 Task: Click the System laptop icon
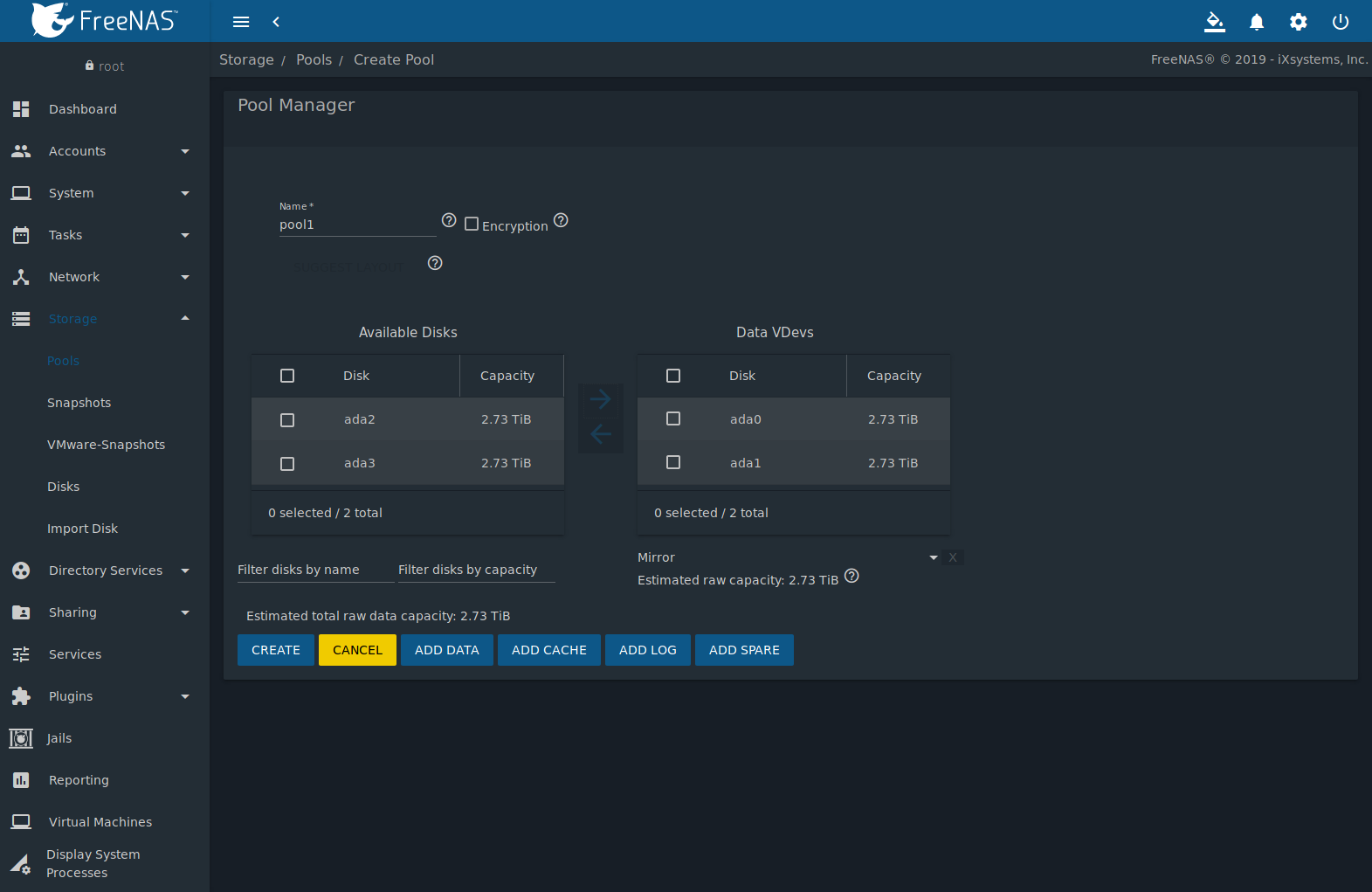coord(21,193)
